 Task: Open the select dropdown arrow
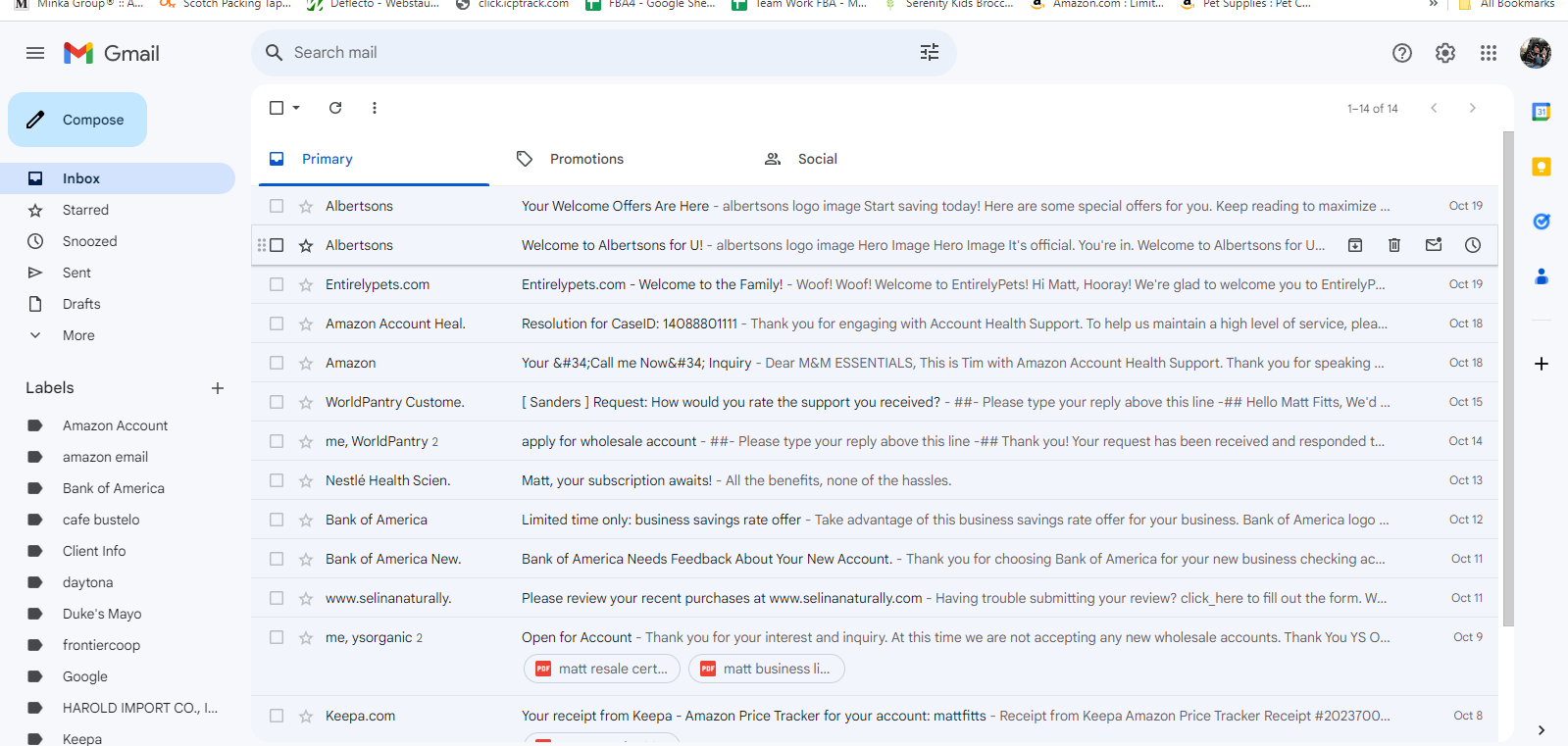(x=296, y=108)
